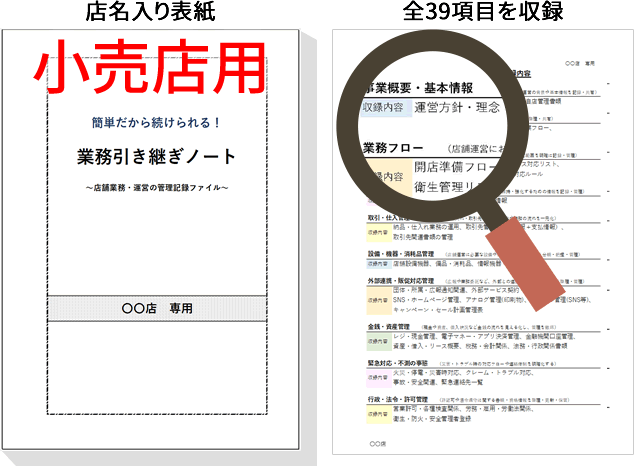
Task: Click the gray 〇〇店 専用 name band
Action: coord(157,308)
